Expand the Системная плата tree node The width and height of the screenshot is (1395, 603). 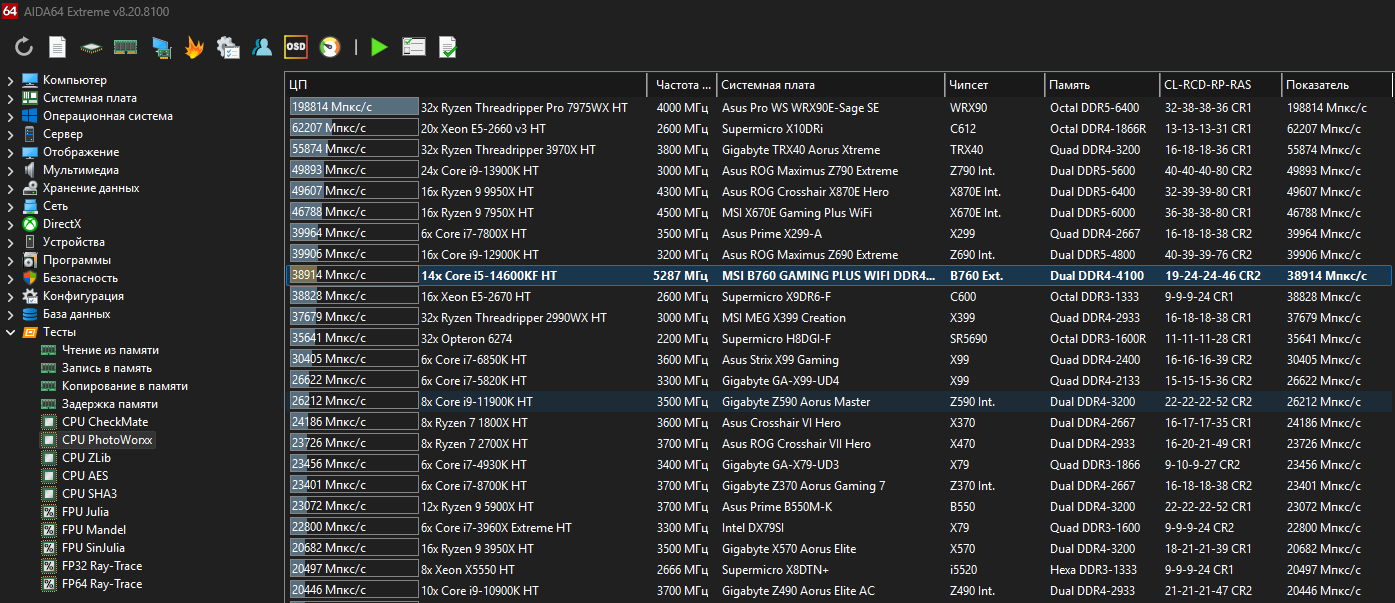point(10,98)
